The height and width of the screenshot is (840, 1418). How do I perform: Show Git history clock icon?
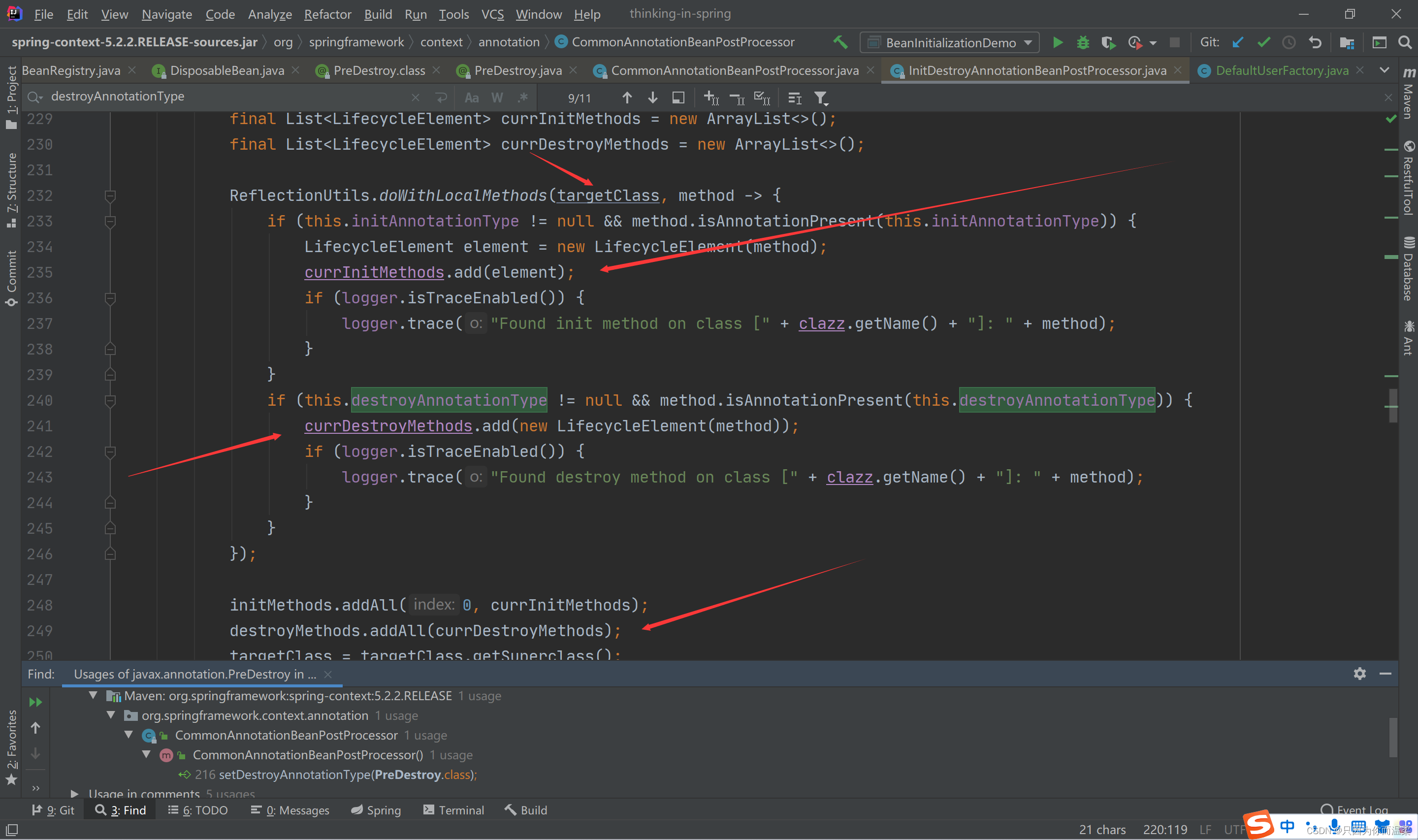coord(1289,42)
